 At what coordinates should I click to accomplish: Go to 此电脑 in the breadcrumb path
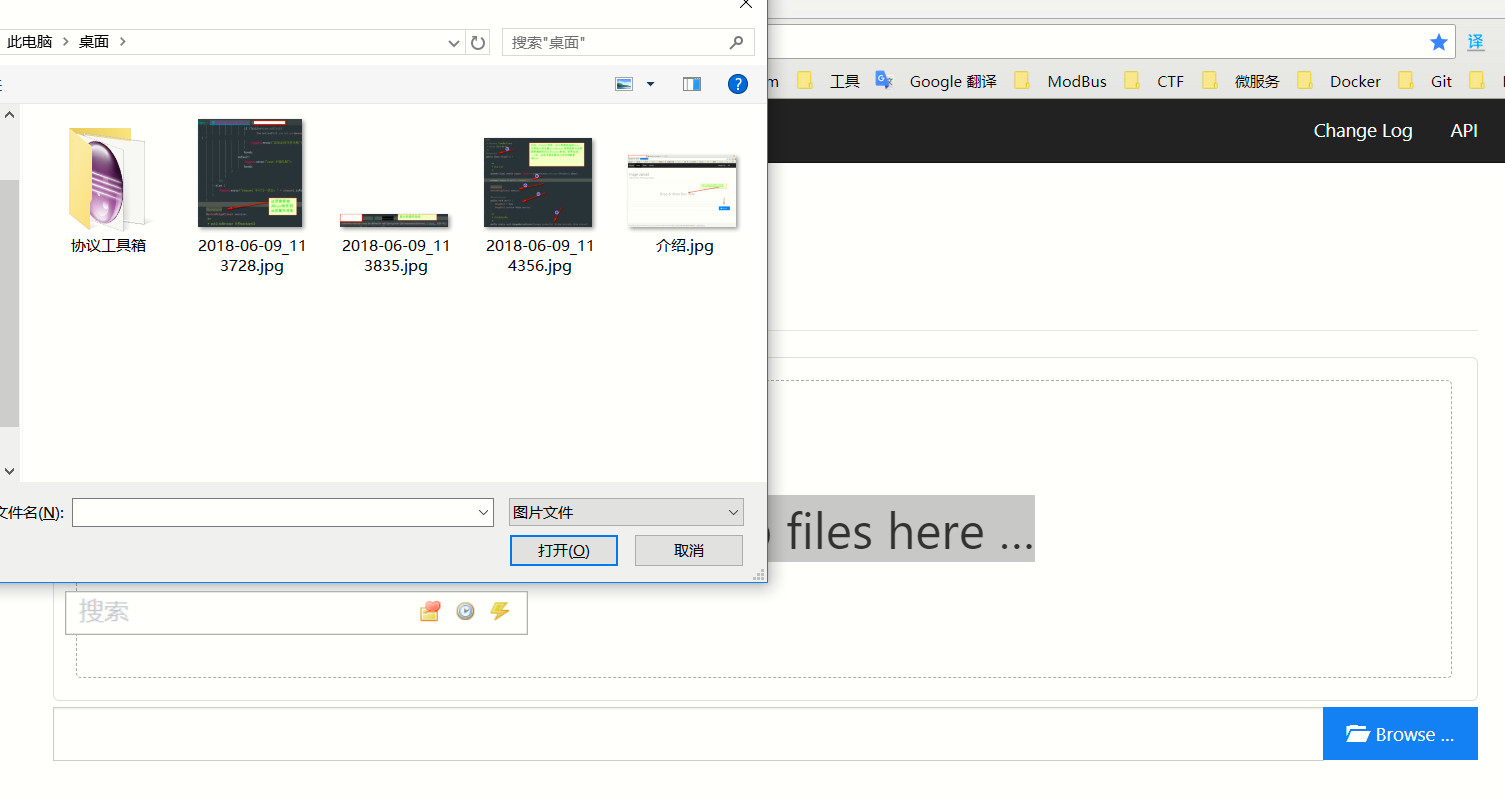click(x=29, y=42)
